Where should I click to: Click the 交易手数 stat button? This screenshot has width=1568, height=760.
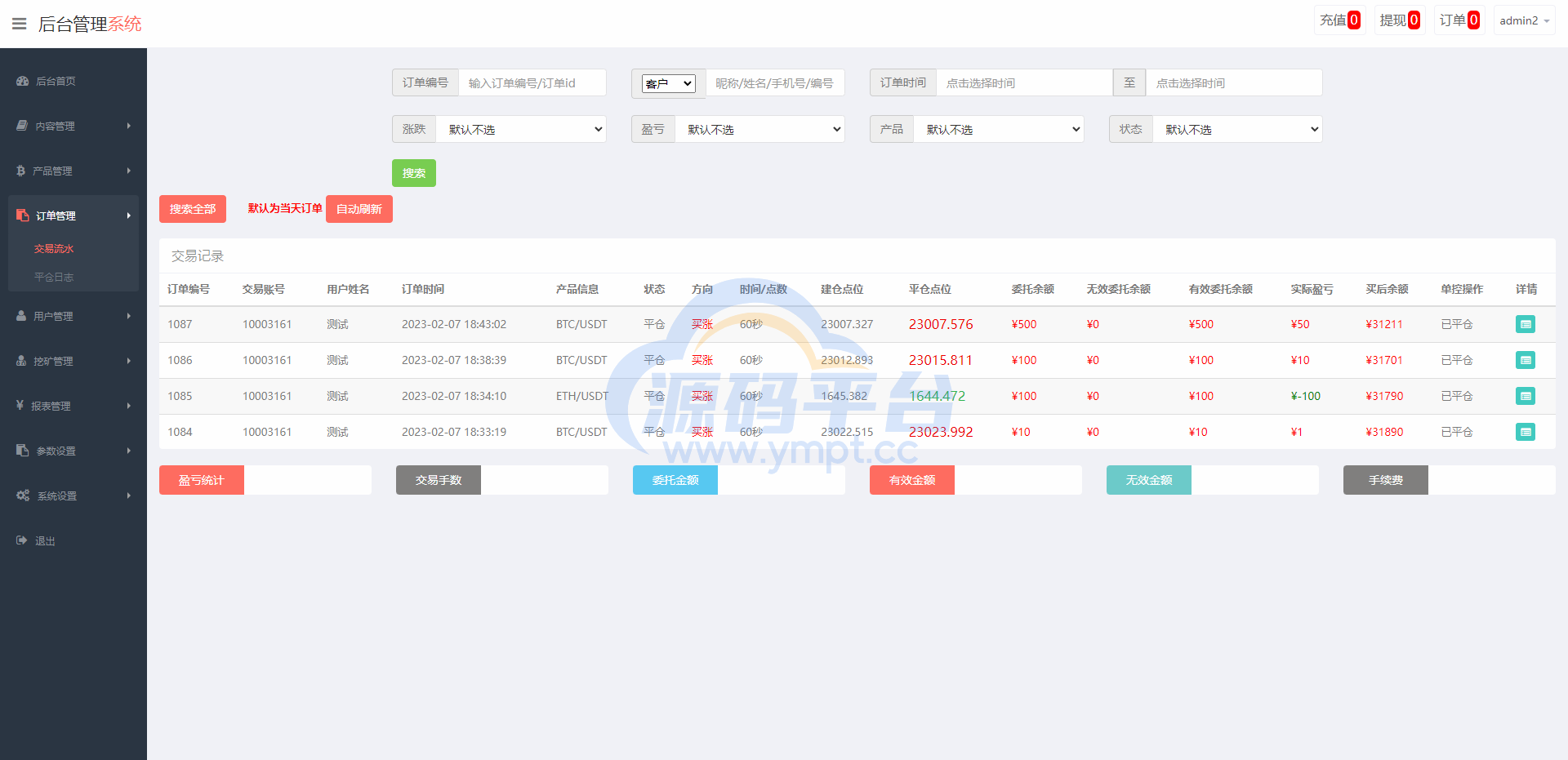439,480
